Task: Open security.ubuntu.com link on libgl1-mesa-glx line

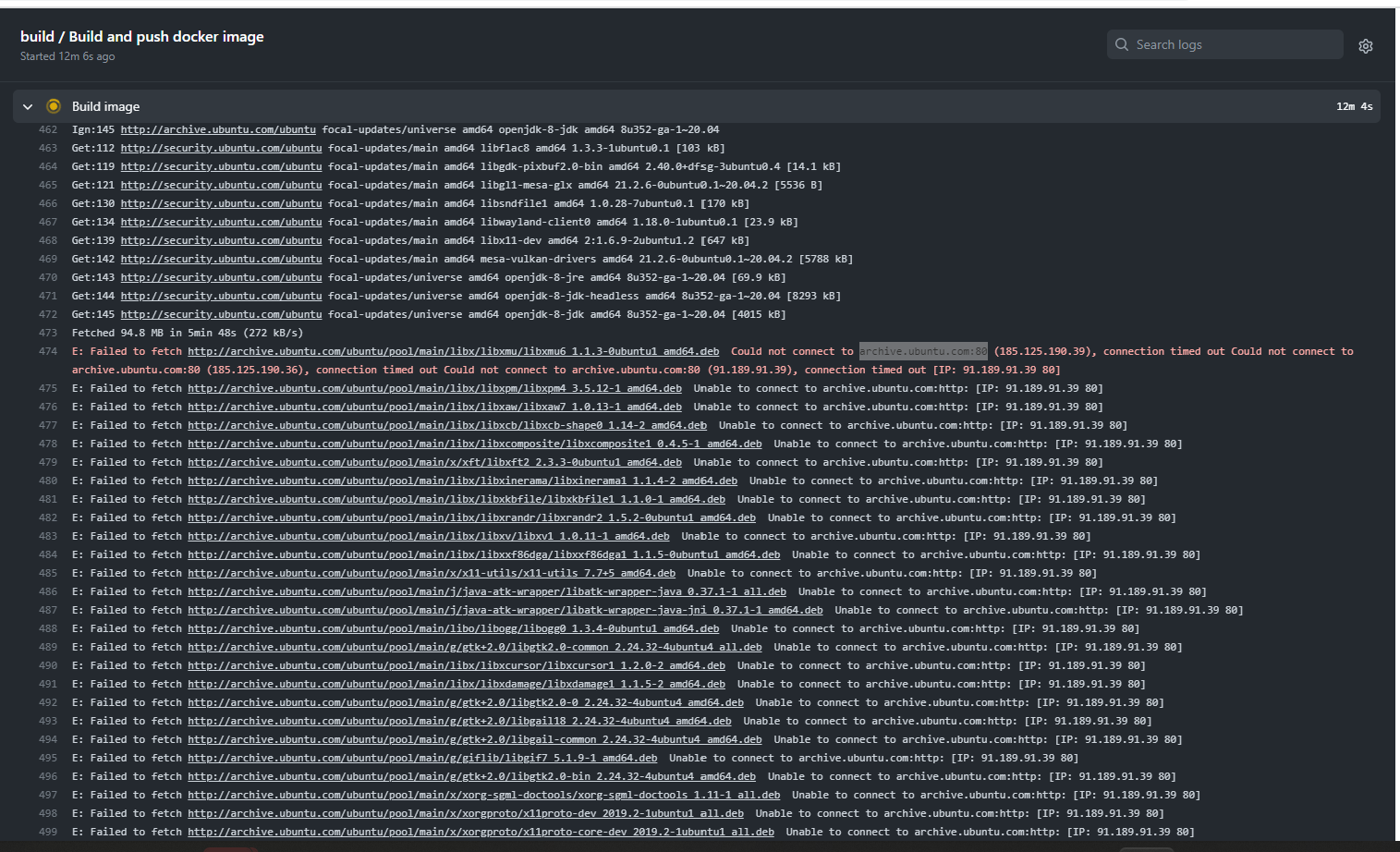Action: click(x=221, y=185)
